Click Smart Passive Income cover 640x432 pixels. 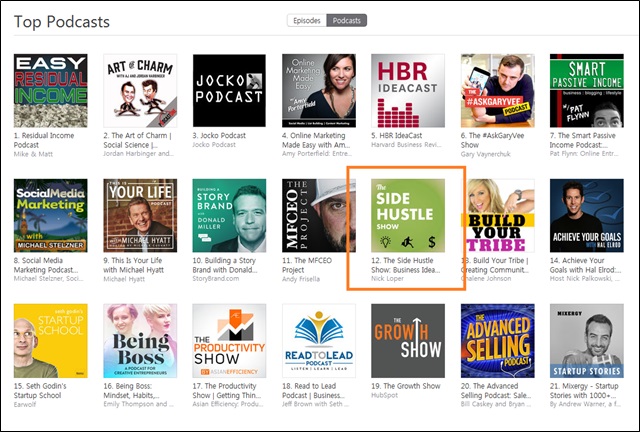pyautogui.click(x=585, y=90)
